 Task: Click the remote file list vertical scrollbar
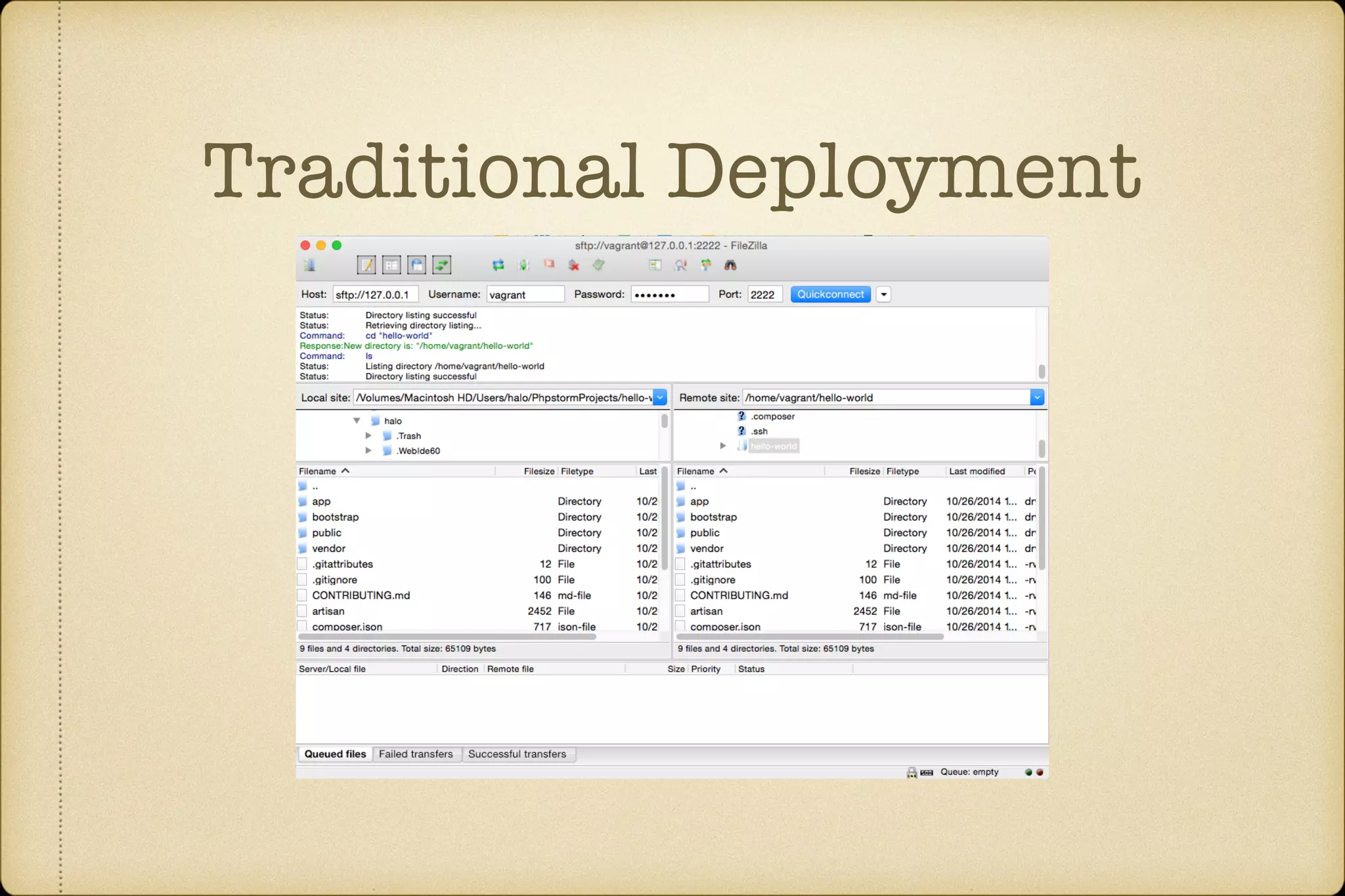[1042, 519]
